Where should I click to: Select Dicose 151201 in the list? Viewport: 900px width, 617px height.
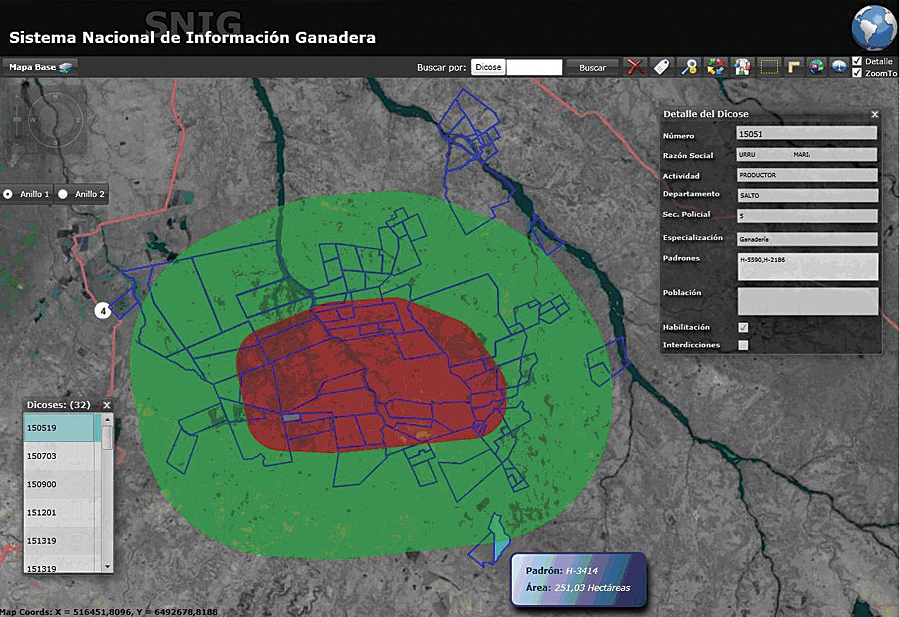62,512
